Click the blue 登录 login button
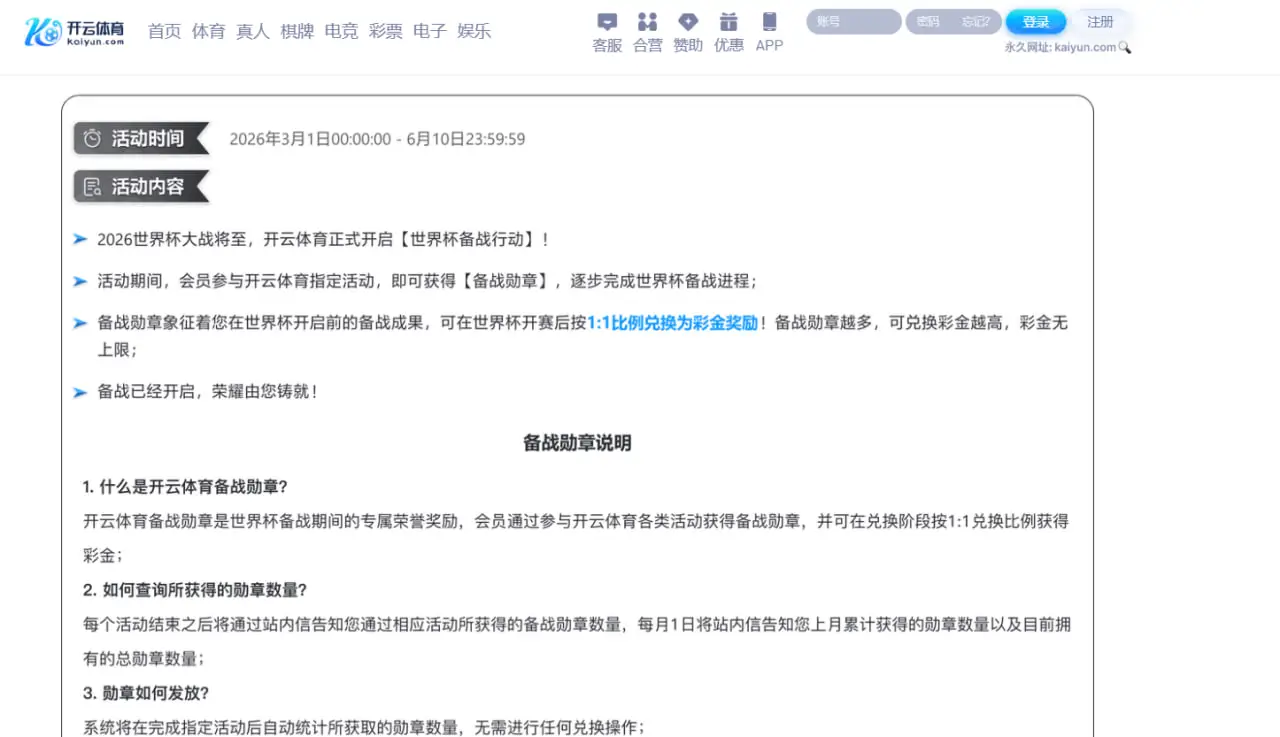Image resolution: width=1280 pixels, height=737 pixels. [x=1036, y=22]
